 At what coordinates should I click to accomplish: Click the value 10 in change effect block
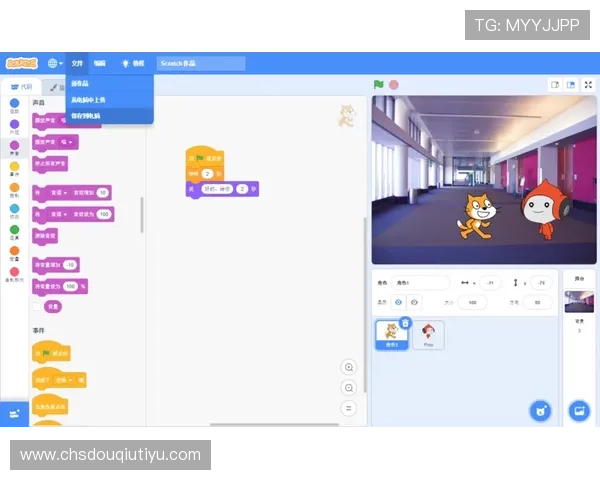103,193
